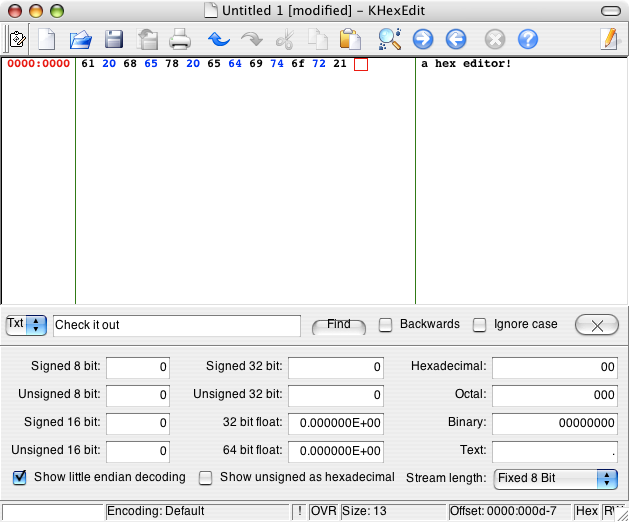Open a file with the folder icon

pos(81,39)
